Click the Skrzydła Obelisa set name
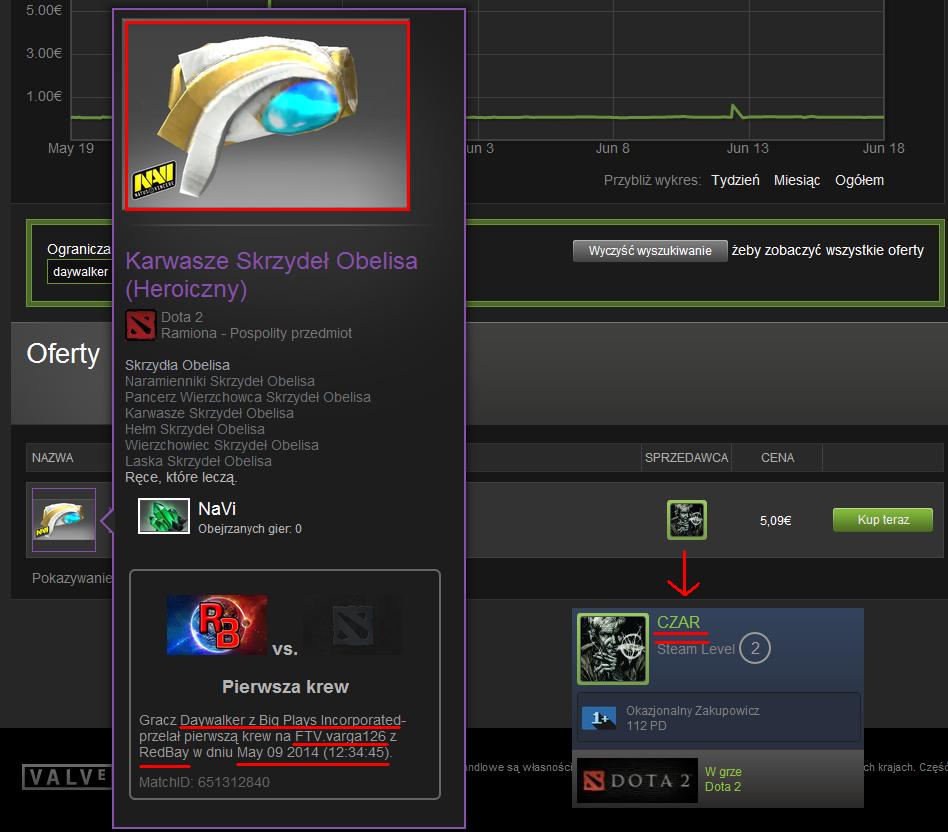Viewport: 948px width, 832px height. pos(177,365)
